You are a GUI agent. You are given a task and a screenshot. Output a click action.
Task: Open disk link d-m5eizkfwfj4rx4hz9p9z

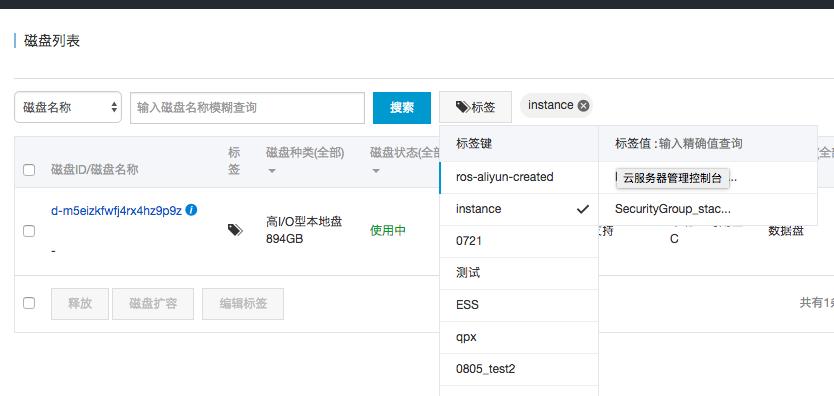116,211
